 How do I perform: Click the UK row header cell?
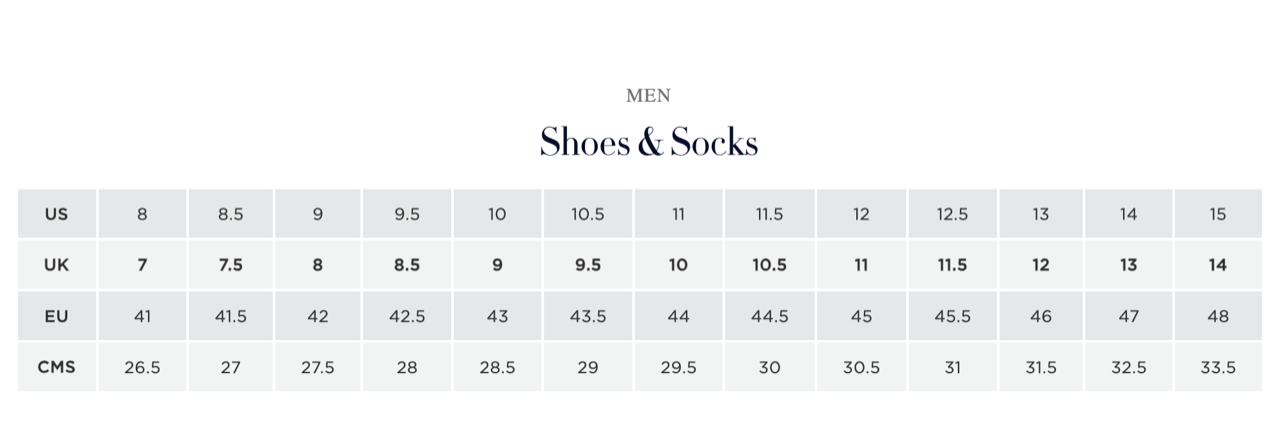tap(57, 265)
